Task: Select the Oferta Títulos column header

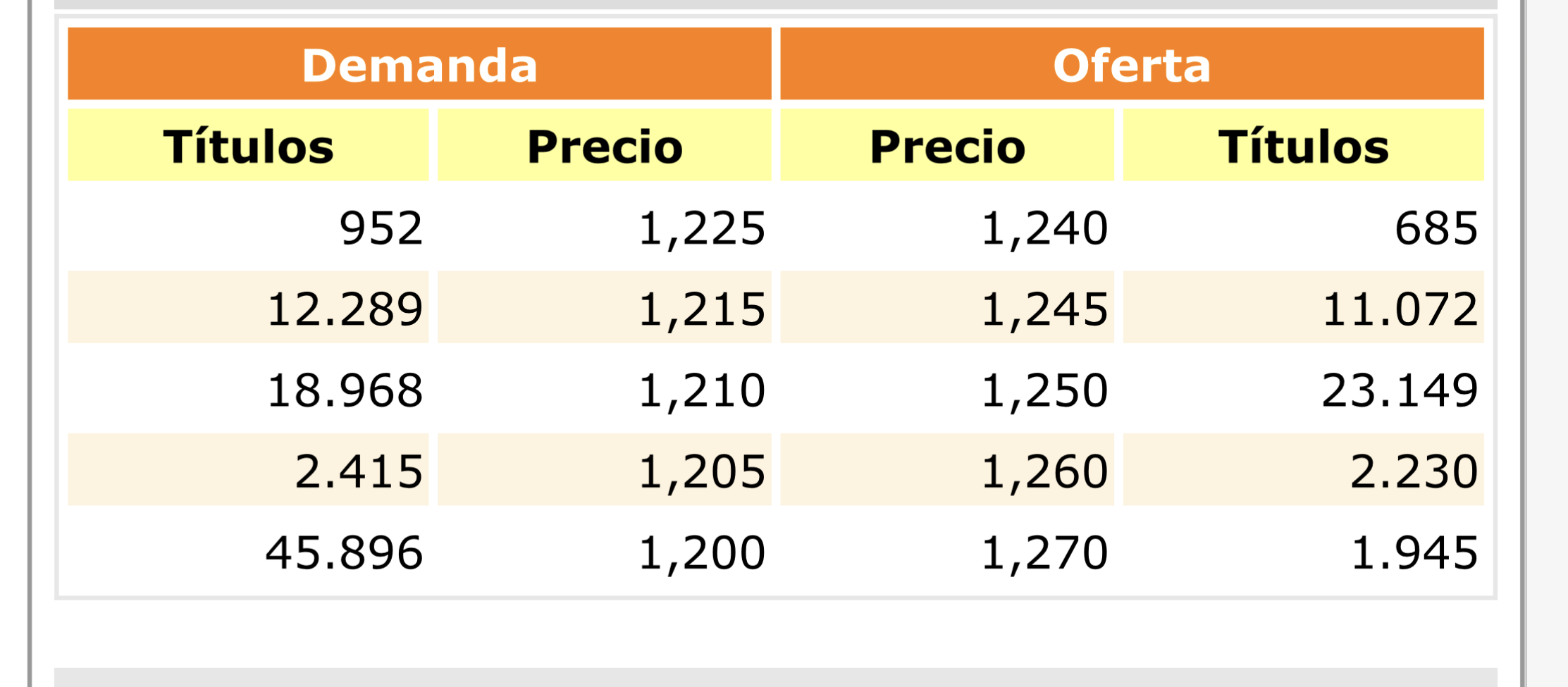Action: click(1304, 145)
